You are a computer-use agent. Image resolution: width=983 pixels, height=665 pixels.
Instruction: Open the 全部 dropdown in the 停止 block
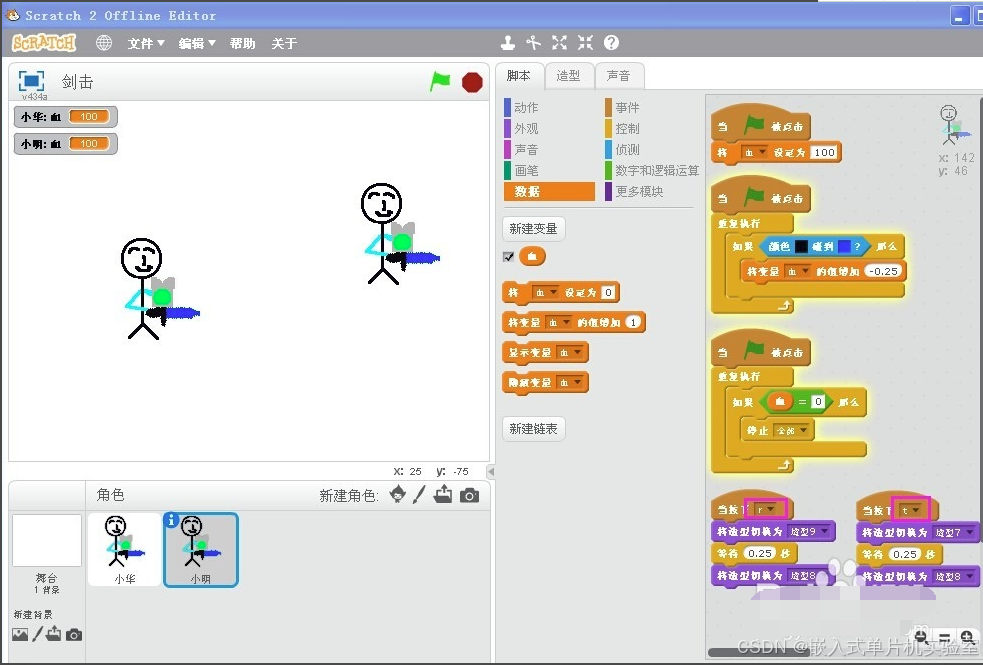pos(791,431)
